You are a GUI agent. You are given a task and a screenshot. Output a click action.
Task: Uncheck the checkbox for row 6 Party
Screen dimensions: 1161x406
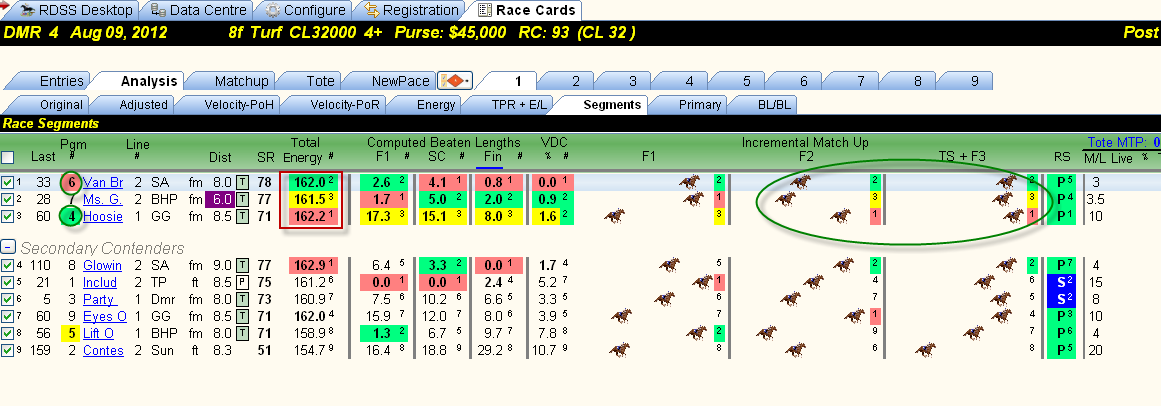point(7,299)
